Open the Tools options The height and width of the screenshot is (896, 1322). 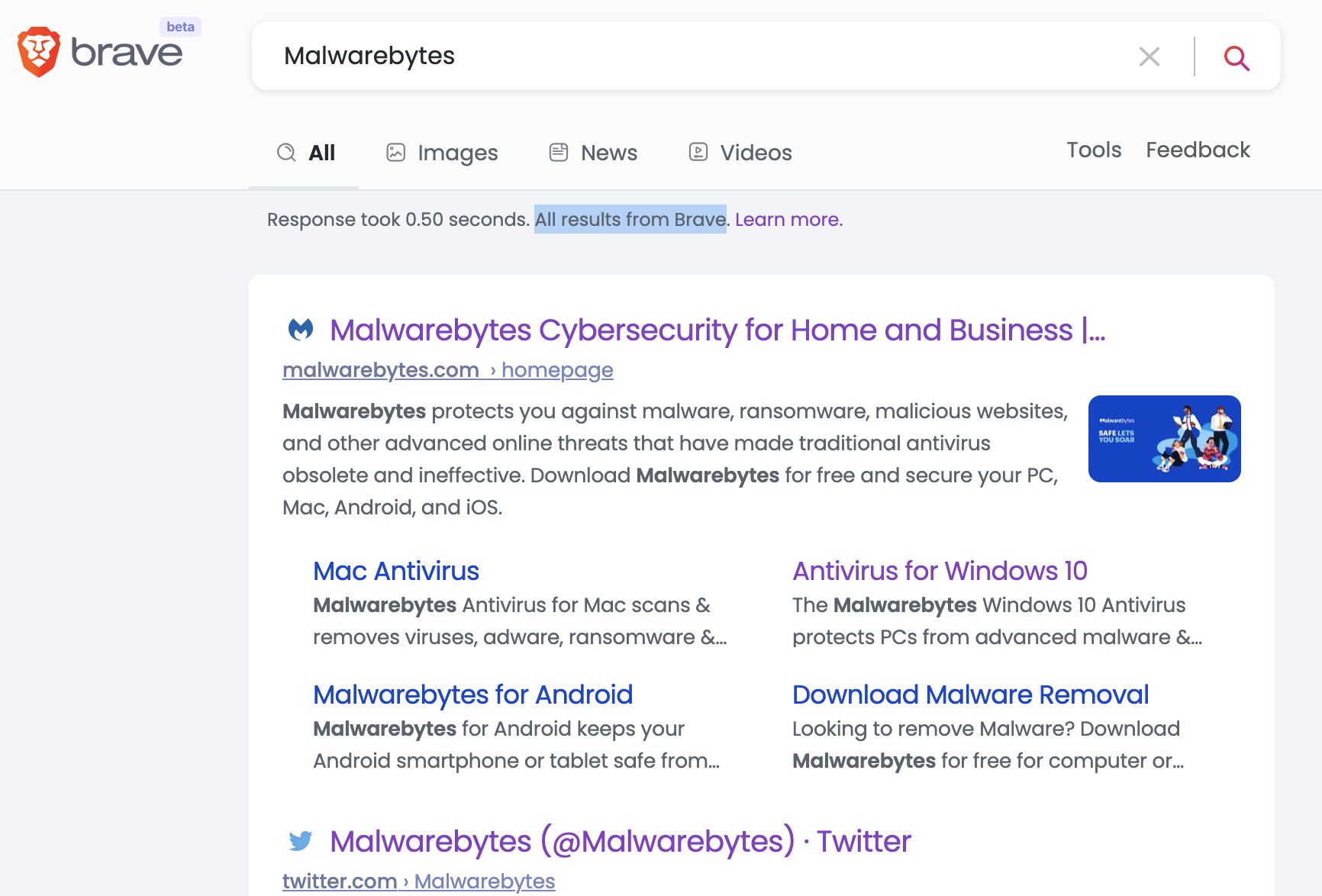coord(1094,150)
